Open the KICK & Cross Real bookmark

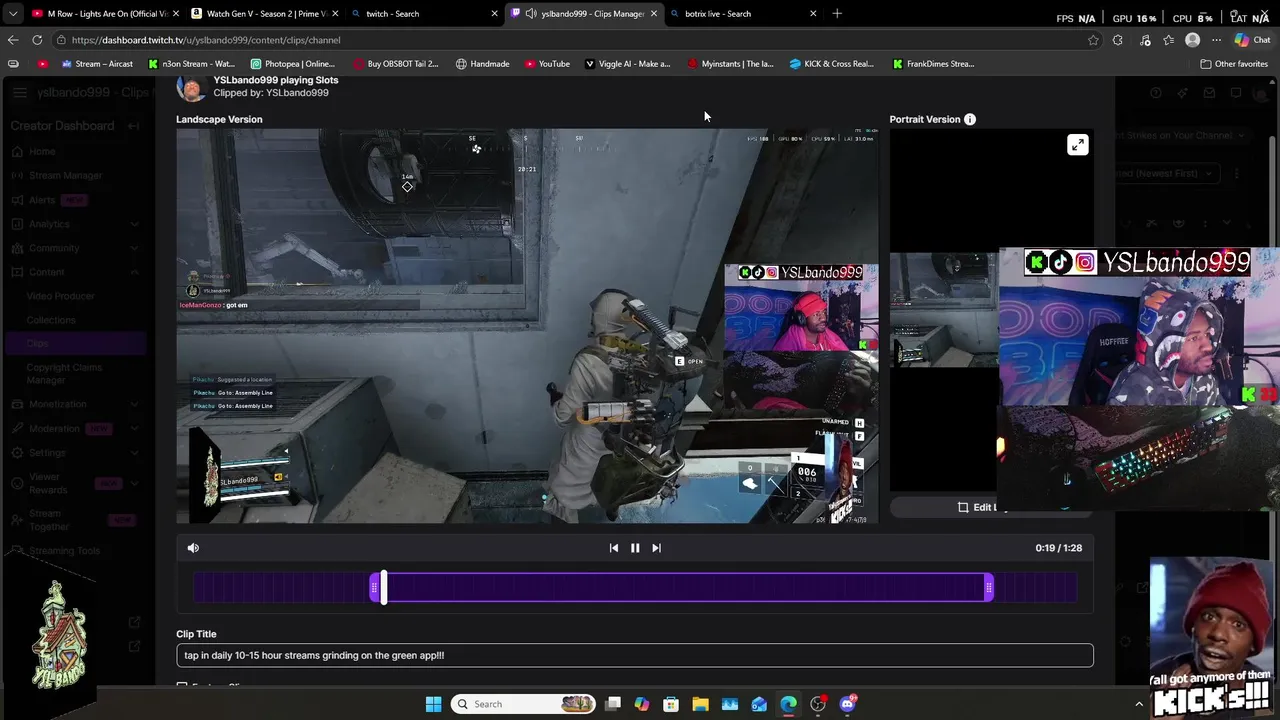point(831,64)
